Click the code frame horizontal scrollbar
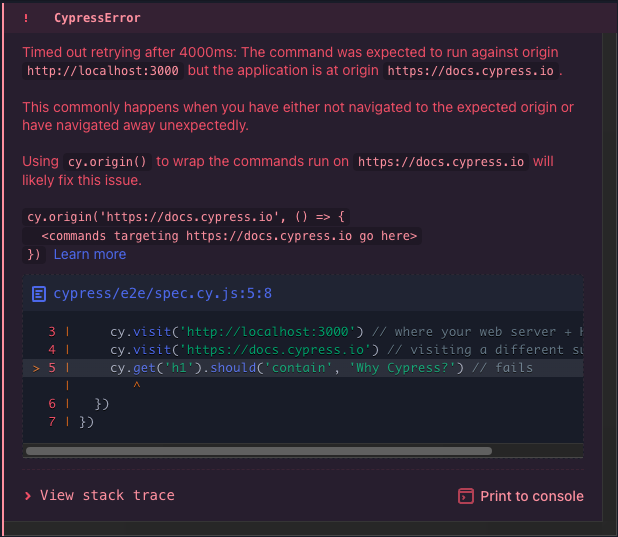Screen dimensions: 618x537 (x=260, y=451)
